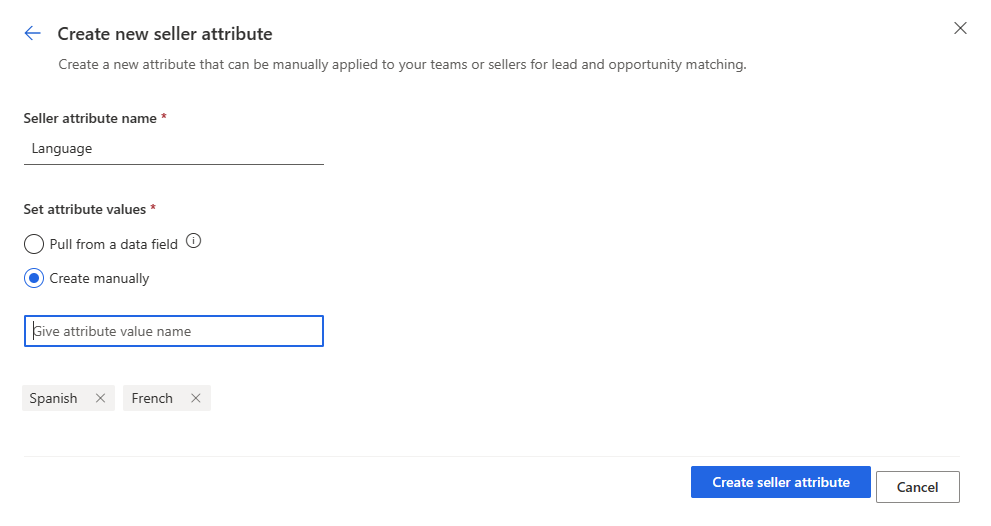Image resolution: width=991 pixels, height=526 pixels.
Task: Click the Create new seller attribute heading
Action: point(165,34)
